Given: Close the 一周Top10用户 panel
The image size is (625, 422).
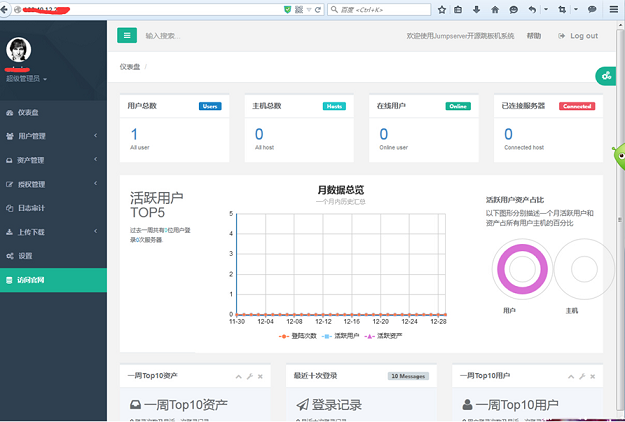Looking at the screenshot, I should 593,377.
